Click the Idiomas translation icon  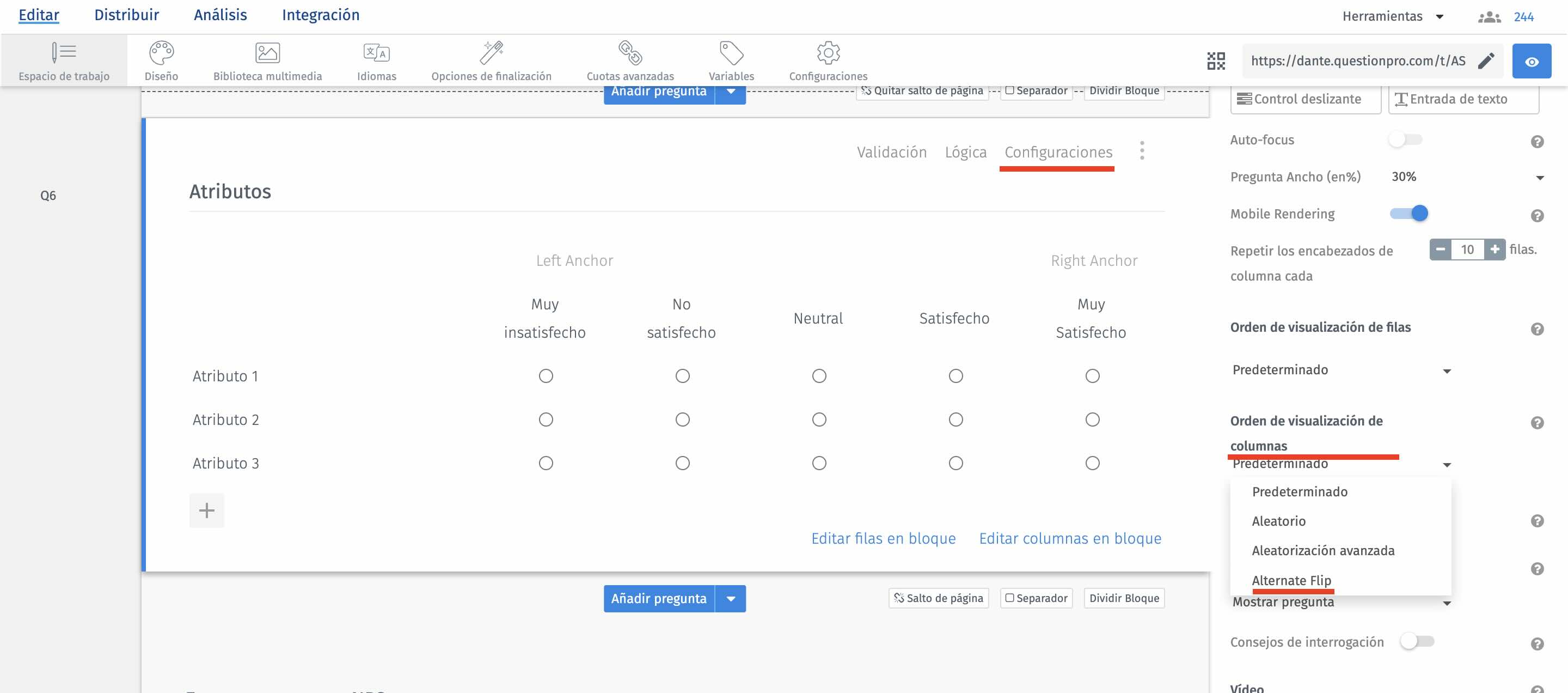376,53
